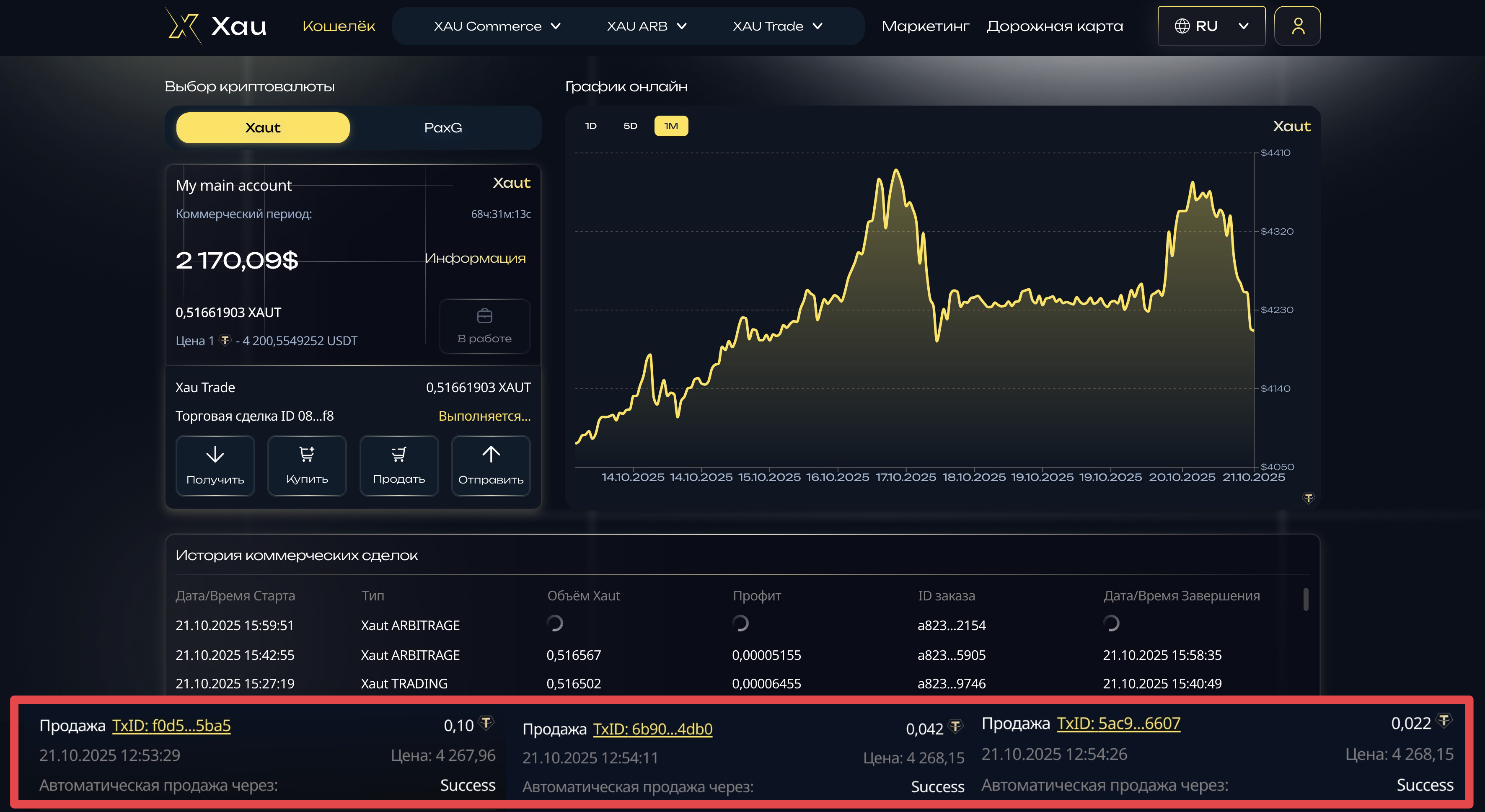Open the Кошелёк navigation tab
Viewport: 1485px width, 812px height.
[x=339, y=26]
